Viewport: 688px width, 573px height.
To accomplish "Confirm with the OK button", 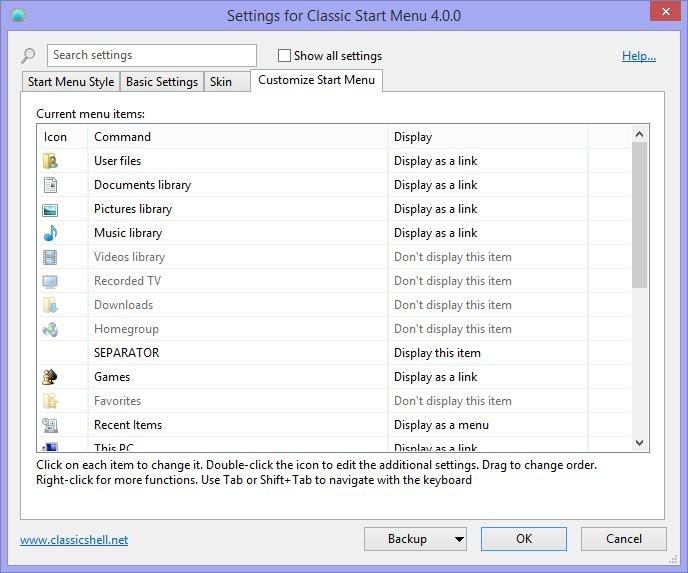I will click(524, 539).
